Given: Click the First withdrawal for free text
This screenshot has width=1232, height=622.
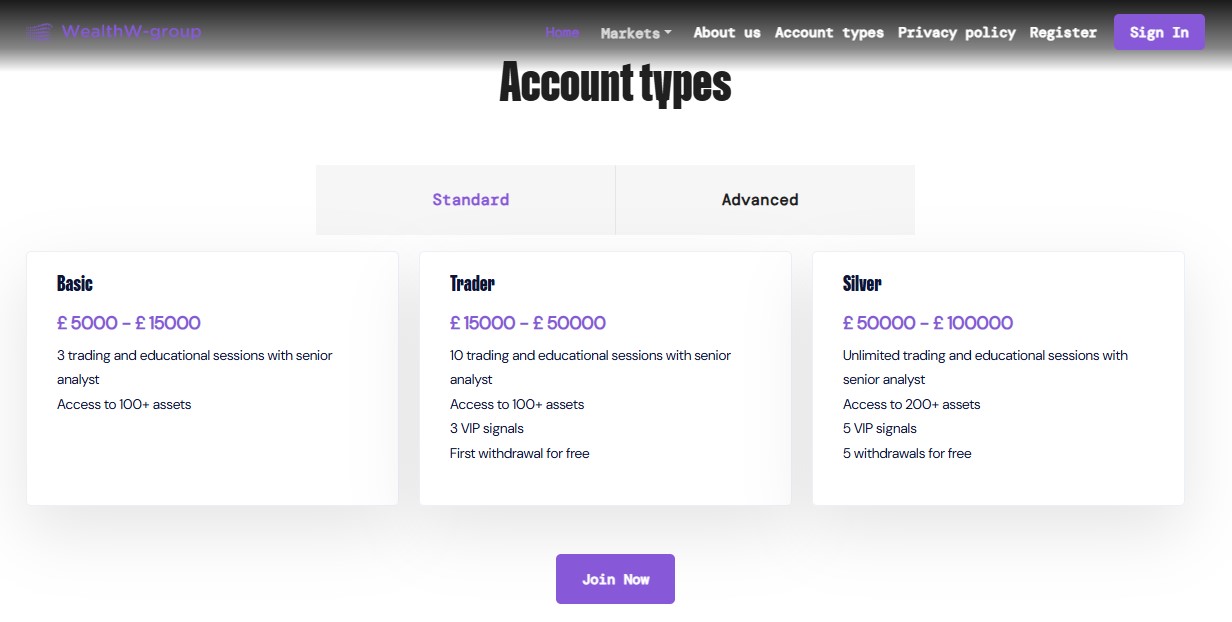Looking at the screenshot, I should click(520, 453).
